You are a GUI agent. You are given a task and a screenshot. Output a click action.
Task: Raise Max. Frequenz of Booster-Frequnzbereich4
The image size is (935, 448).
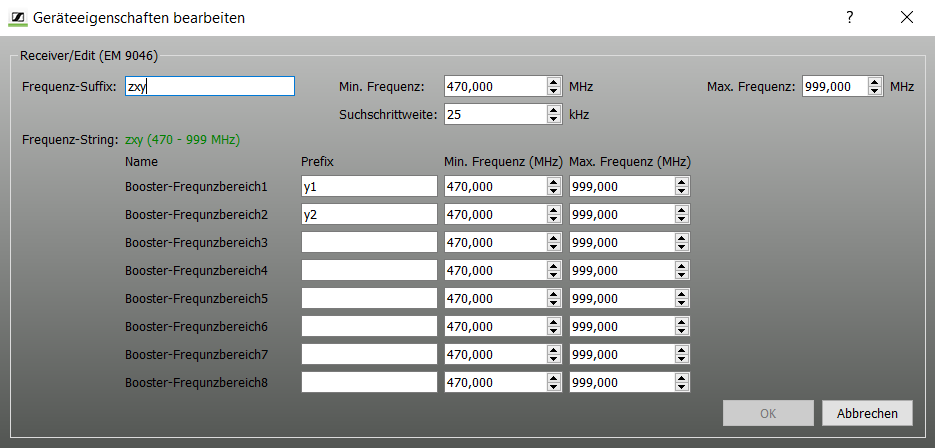pos(681,266)
